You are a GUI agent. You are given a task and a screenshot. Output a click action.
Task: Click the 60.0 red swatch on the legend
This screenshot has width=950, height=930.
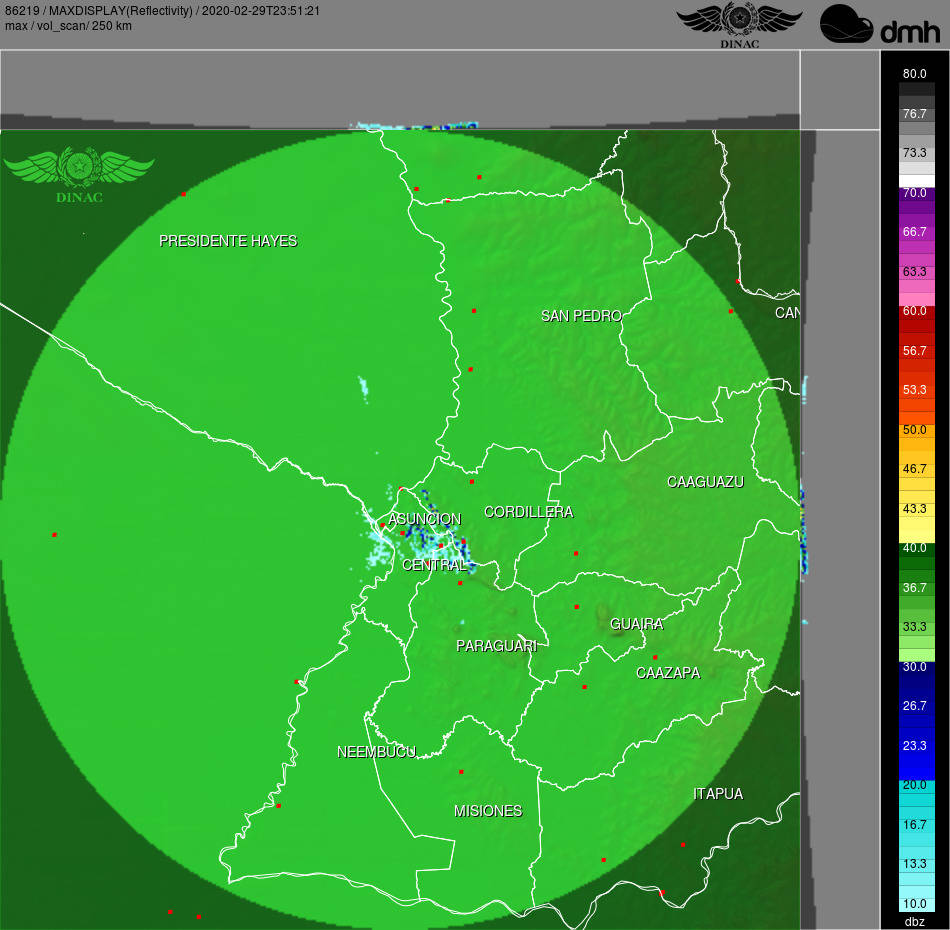tap(916, 311)
